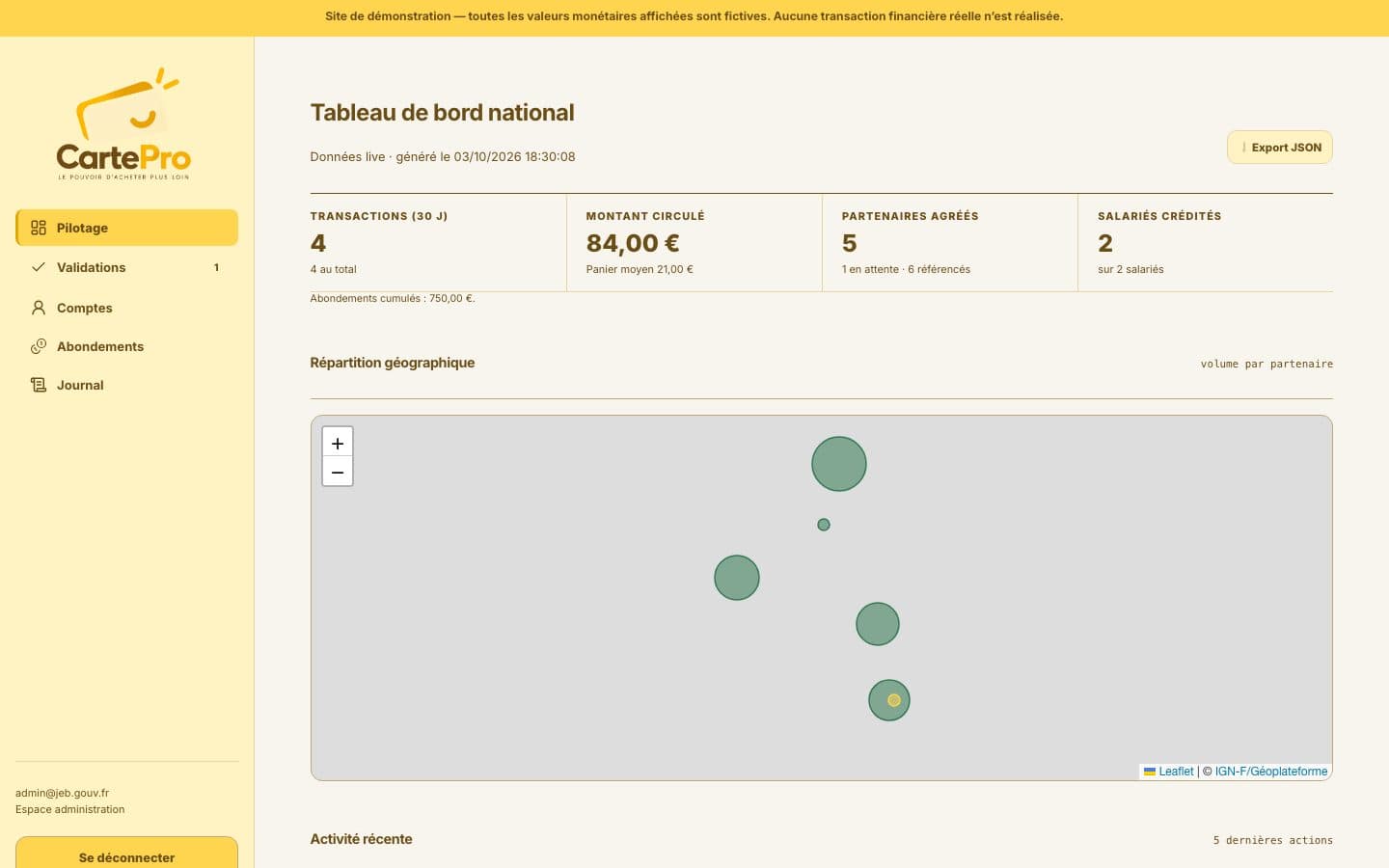This screenshot has height=868, width=1389.
Task: Click 'Abondements cumulés : 750,00 €' text
Action: [393, 298]
